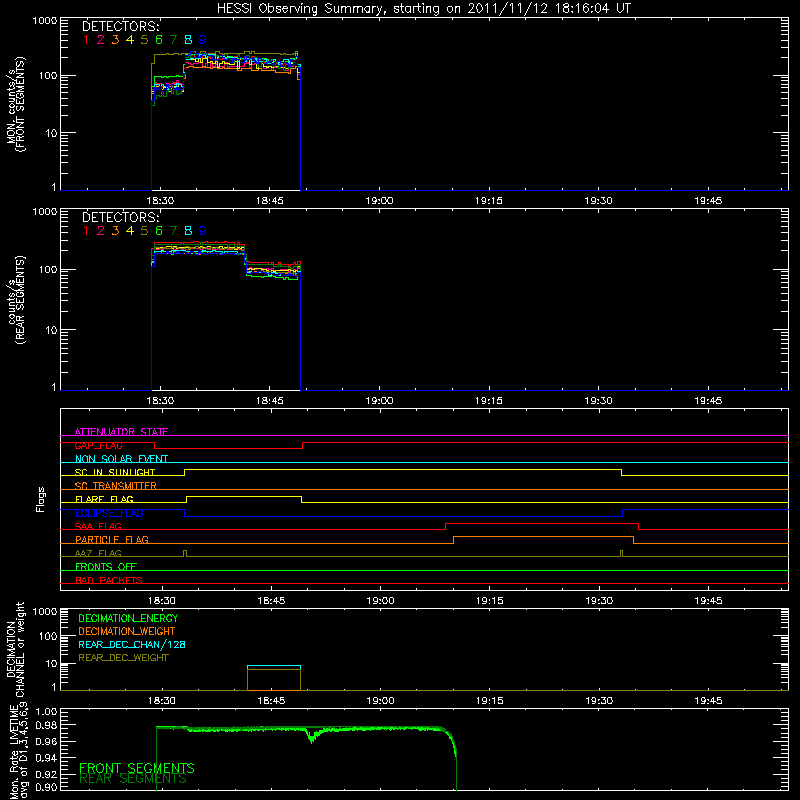
Task: Select detector number 3 in front segments legend
Action: [115, 40]
